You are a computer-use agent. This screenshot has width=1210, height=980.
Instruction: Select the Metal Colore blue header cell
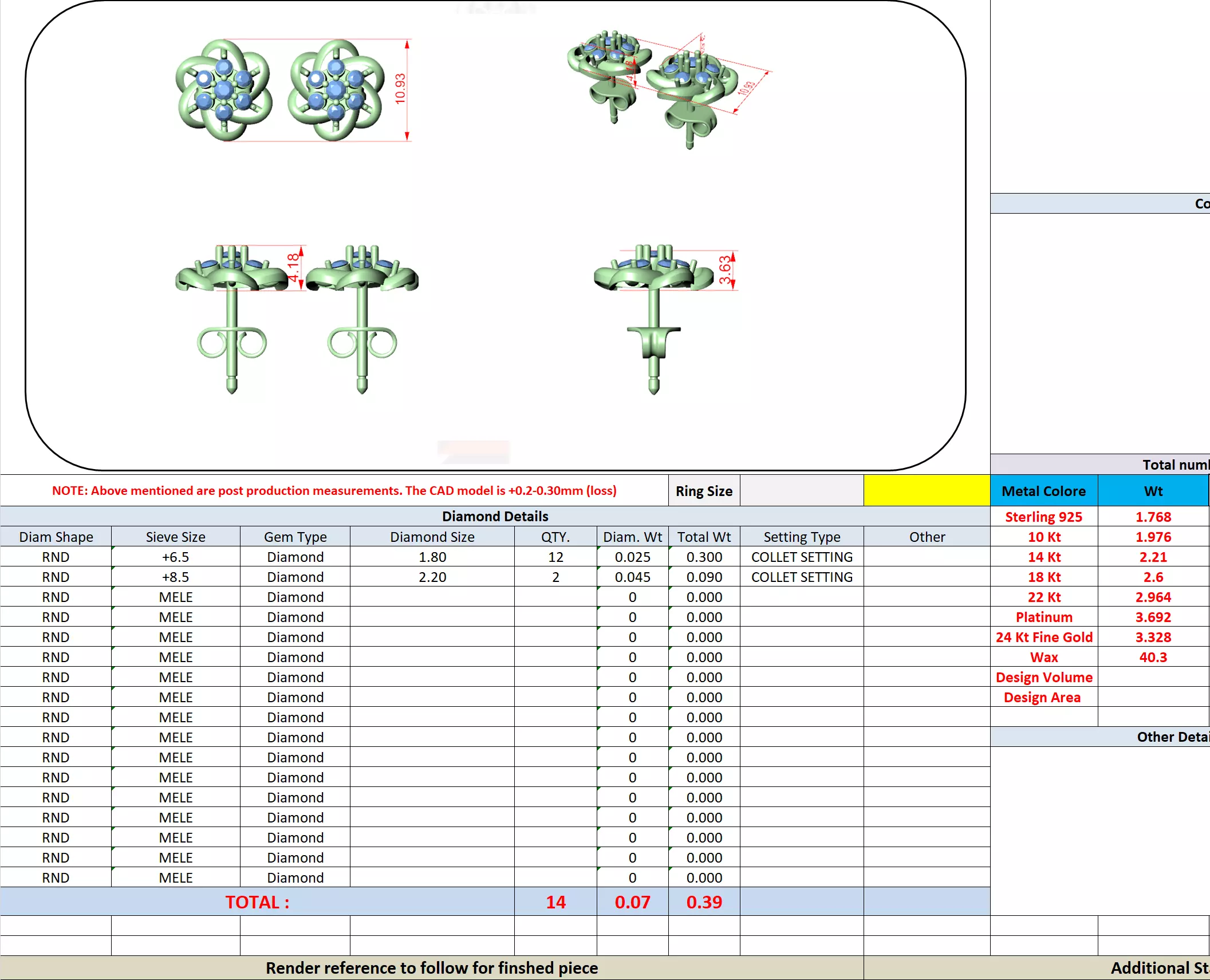pyautogui.click(x=1044, y=491)
